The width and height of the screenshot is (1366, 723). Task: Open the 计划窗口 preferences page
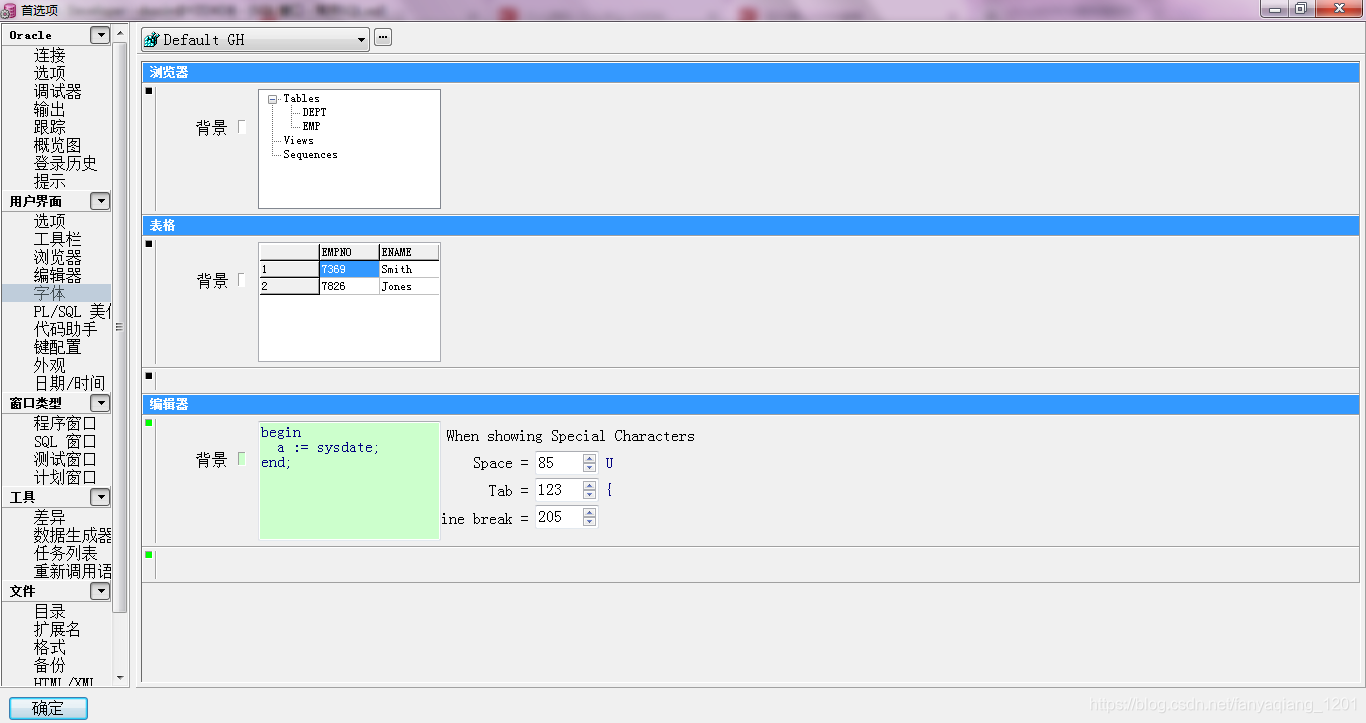pyautogui.click(x=66, y=477)
